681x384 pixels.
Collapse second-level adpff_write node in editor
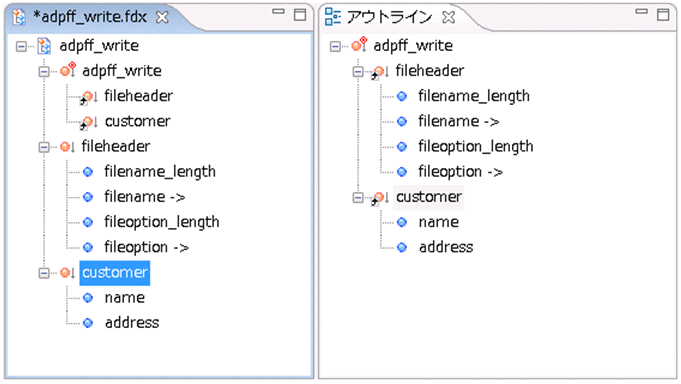[x=44, y=71]
